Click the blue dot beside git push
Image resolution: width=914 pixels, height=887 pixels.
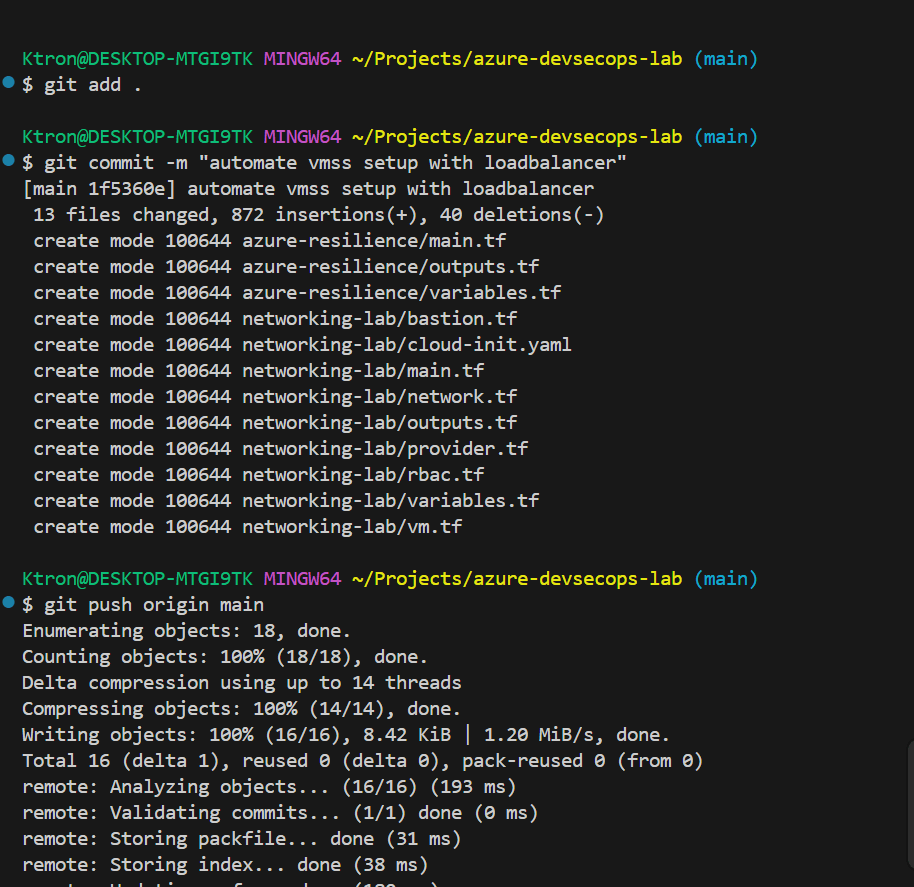pyautogui.click(x=9, y=603)
